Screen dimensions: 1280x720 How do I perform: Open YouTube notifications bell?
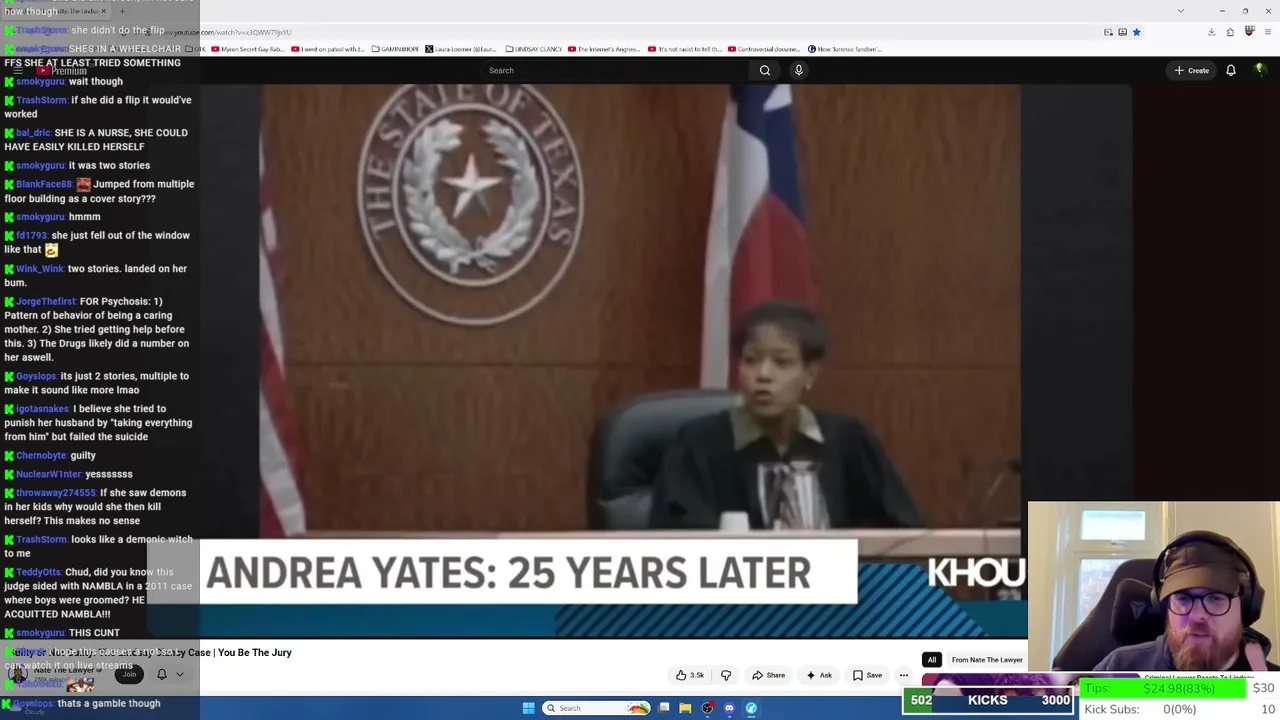pos(1231,70)
